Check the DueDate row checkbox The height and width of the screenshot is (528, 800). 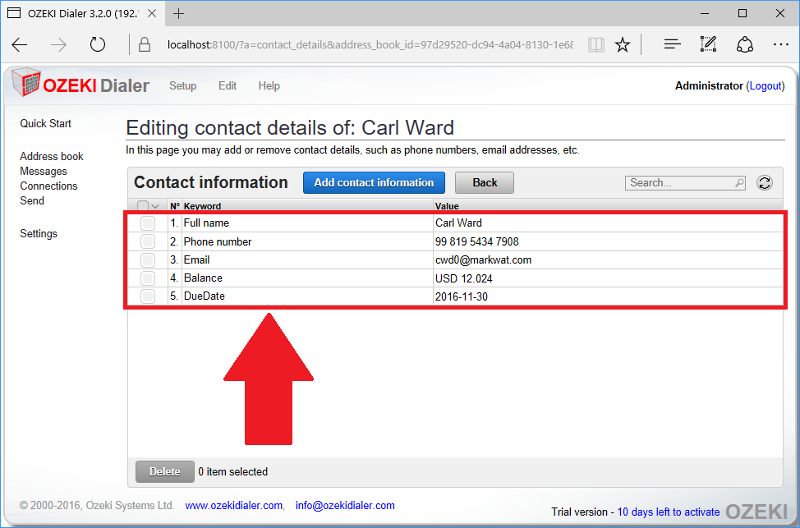tap(147, 297)
